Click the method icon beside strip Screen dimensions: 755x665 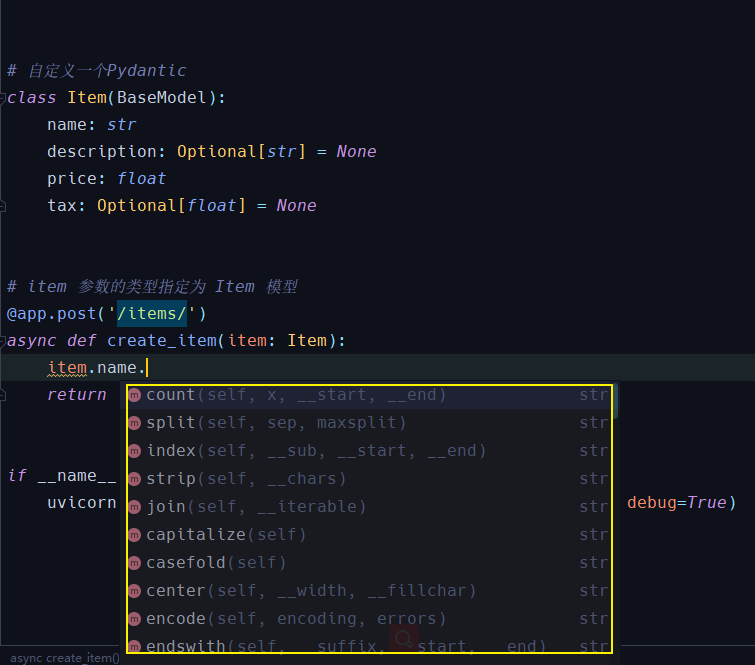135,480
